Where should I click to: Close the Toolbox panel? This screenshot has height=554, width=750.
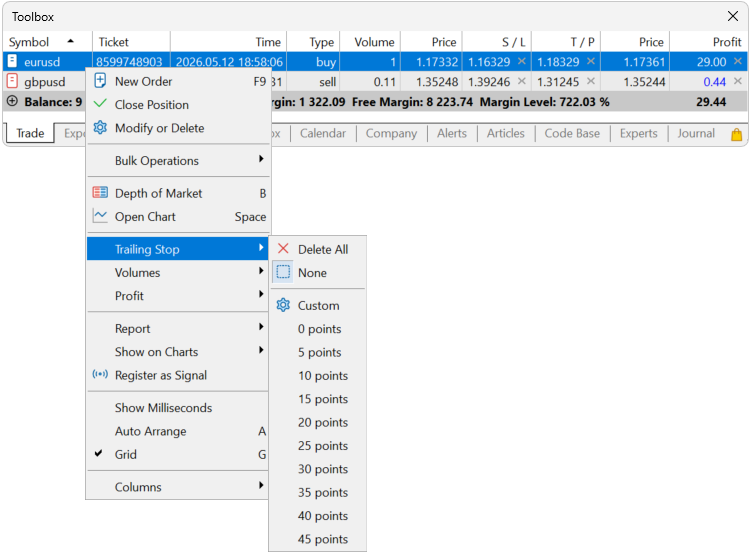(x=732, y=16)
